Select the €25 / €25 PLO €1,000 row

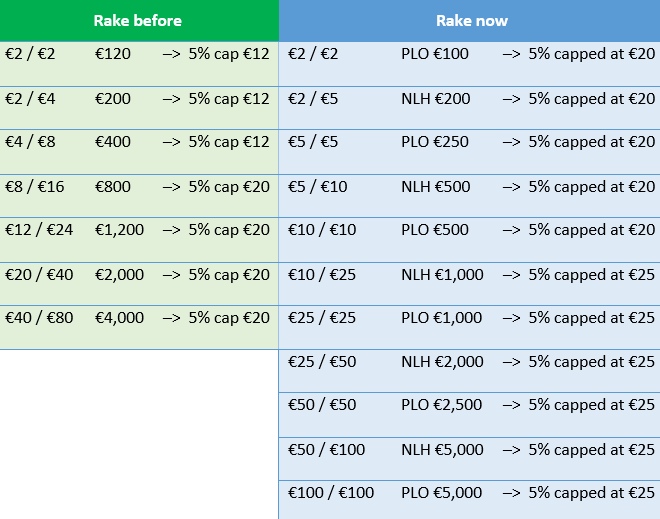[471, 318]
